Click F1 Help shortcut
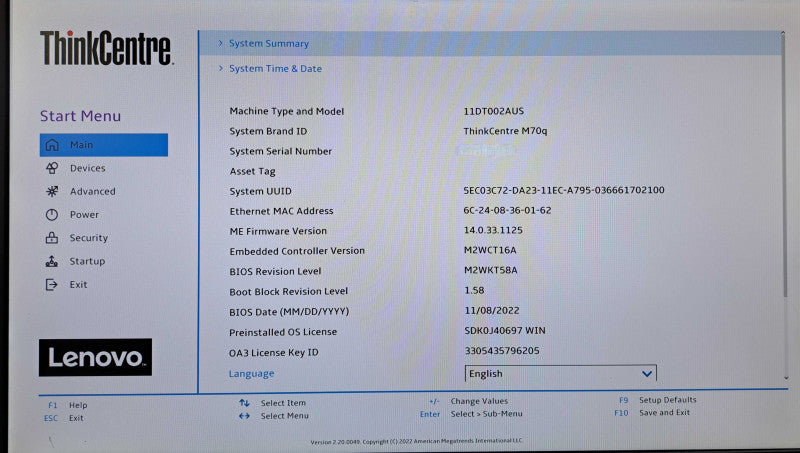The width and height of the screenshot is (800, 453). [x=68, y=405]
